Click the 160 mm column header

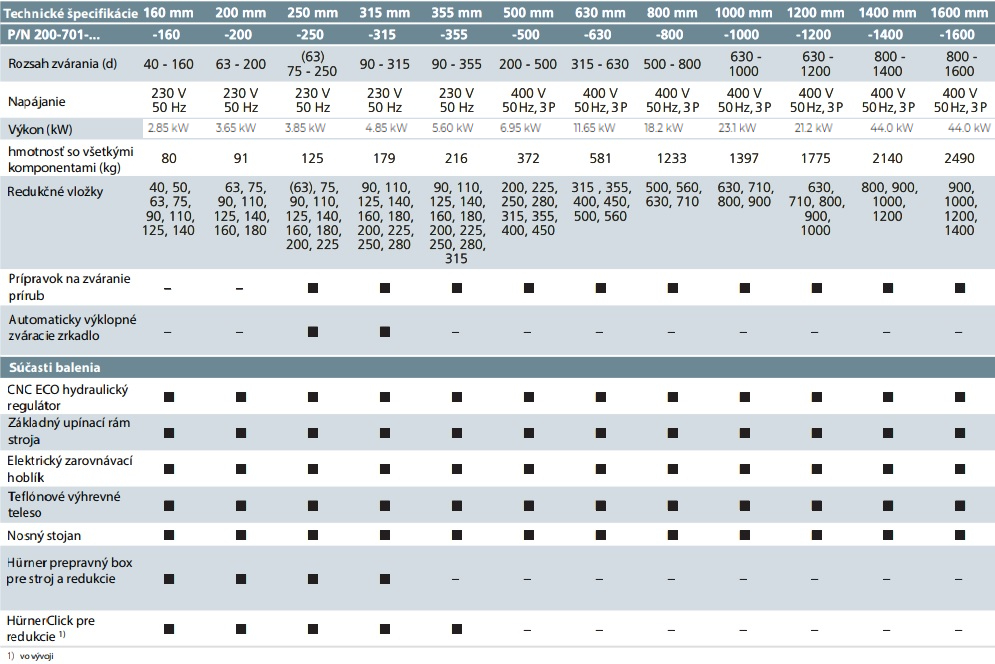point(168,13)
